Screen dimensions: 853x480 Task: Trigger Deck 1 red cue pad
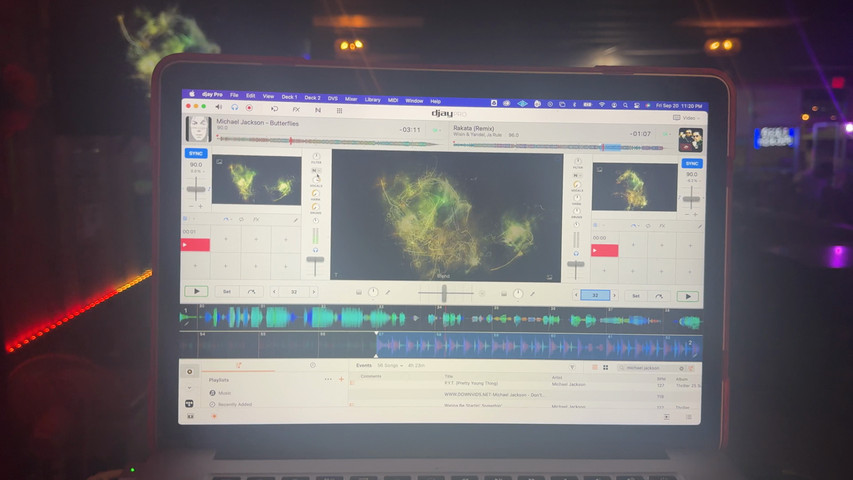pyautogui.click(x=195, y=245)
